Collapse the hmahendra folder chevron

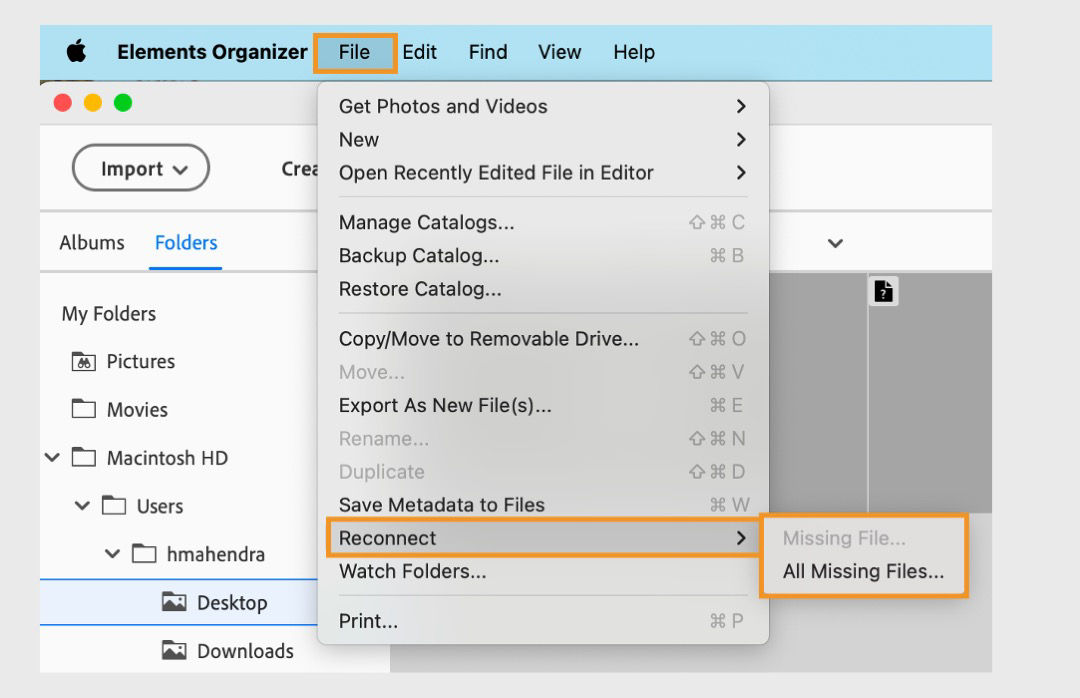(112, 554)
